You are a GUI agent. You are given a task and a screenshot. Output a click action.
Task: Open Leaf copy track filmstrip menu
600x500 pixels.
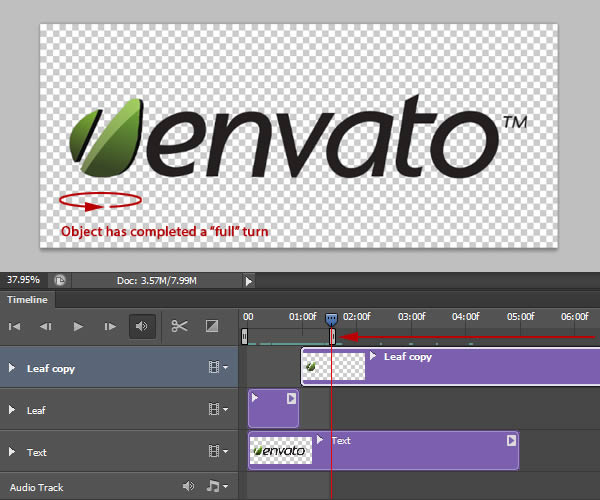pos(218,367)
